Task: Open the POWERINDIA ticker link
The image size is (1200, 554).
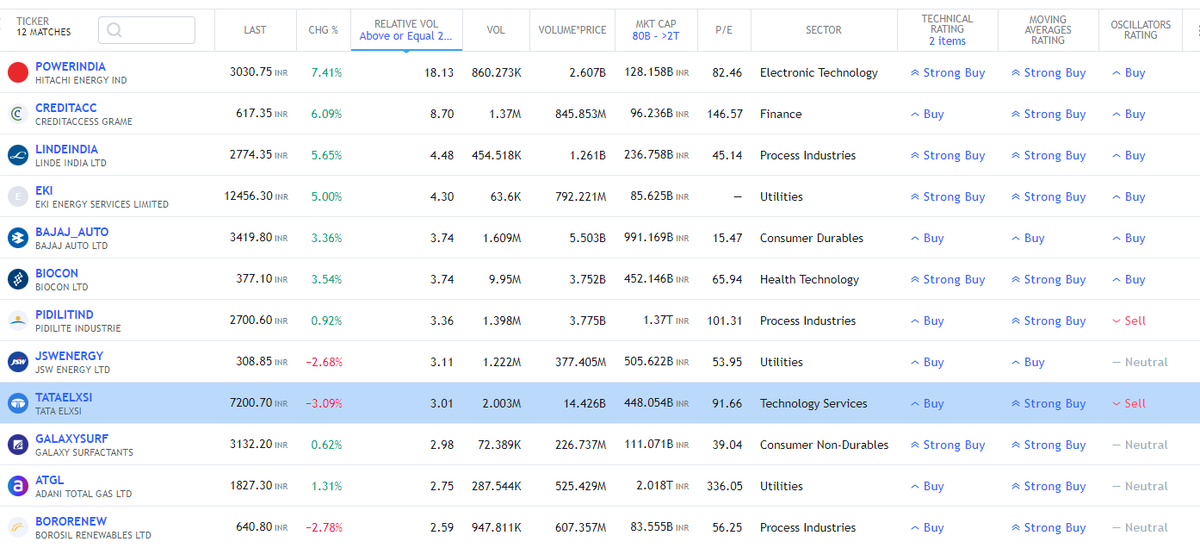Action: tap(70, 66)
